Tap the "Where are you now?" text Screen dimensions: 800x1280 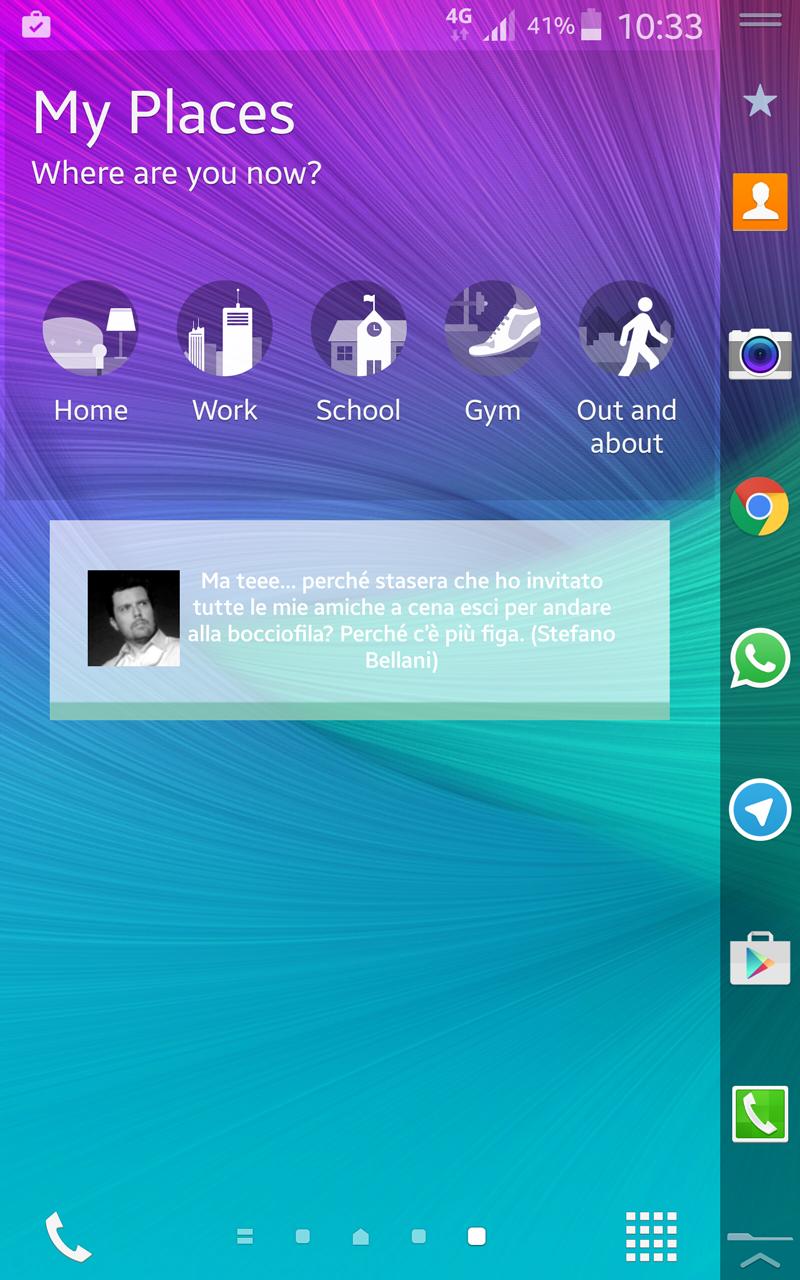(x=177, y=173)
